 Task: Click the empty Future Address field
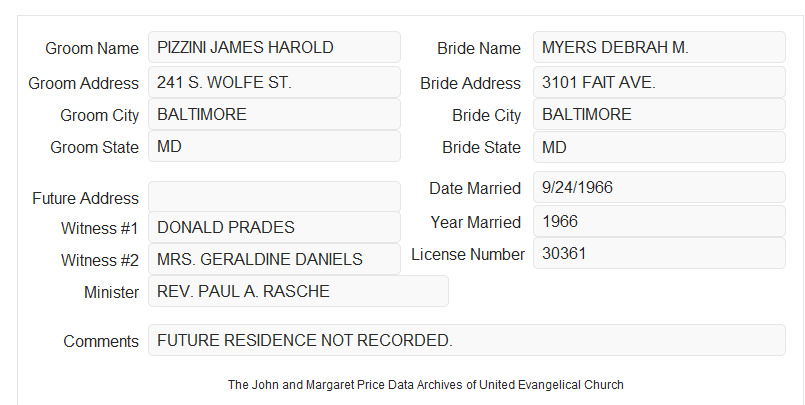(274, 197)
